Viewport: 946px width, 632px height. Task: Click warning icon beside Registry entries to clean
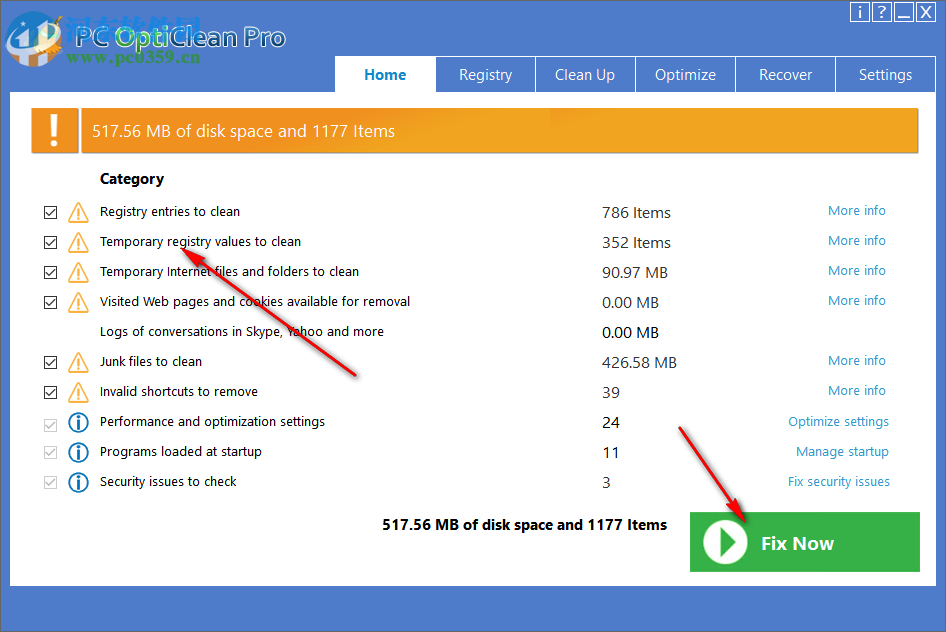pos(78,212)
